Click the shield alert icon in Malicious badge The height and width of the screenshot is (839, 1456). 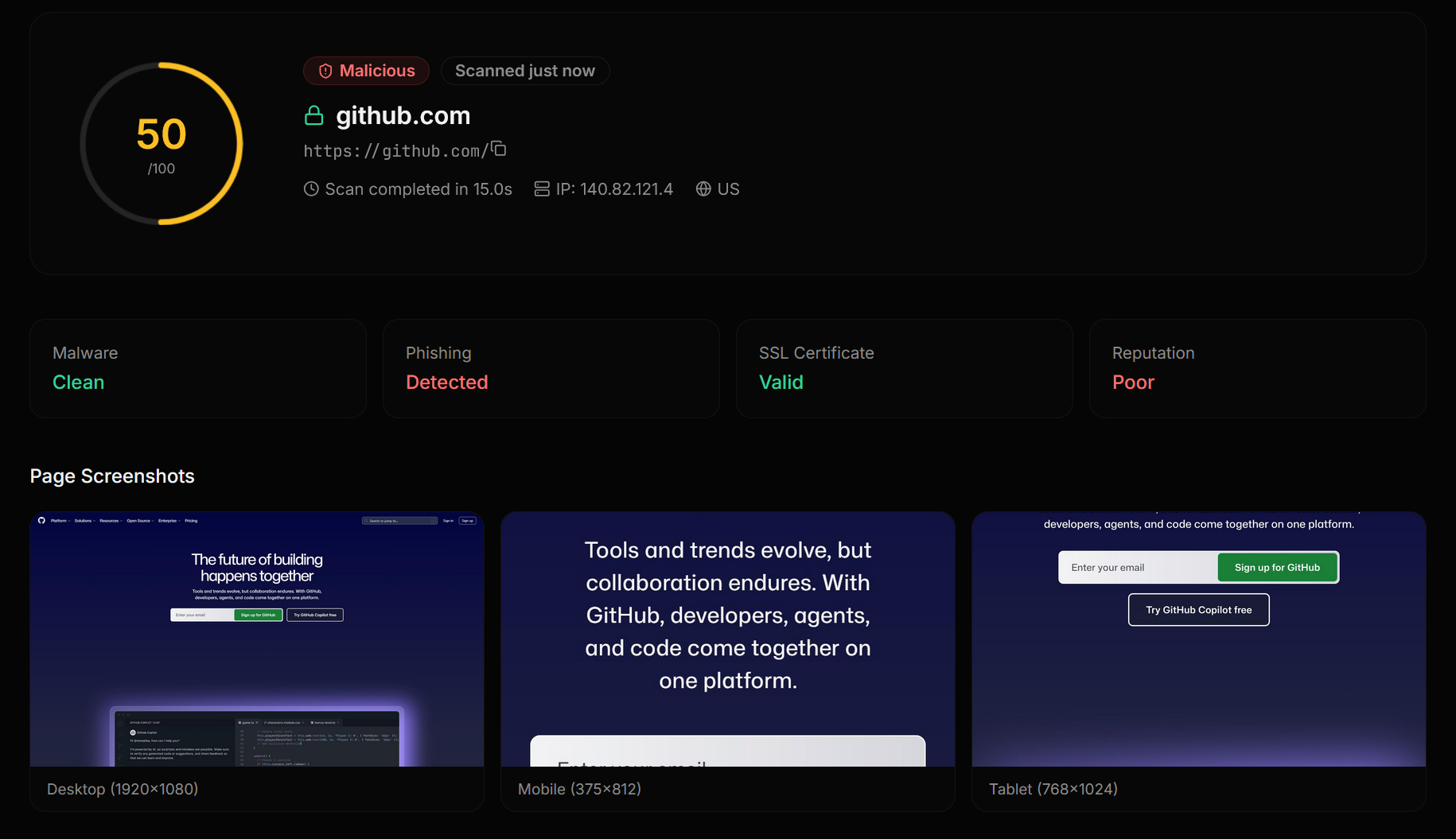325,72
